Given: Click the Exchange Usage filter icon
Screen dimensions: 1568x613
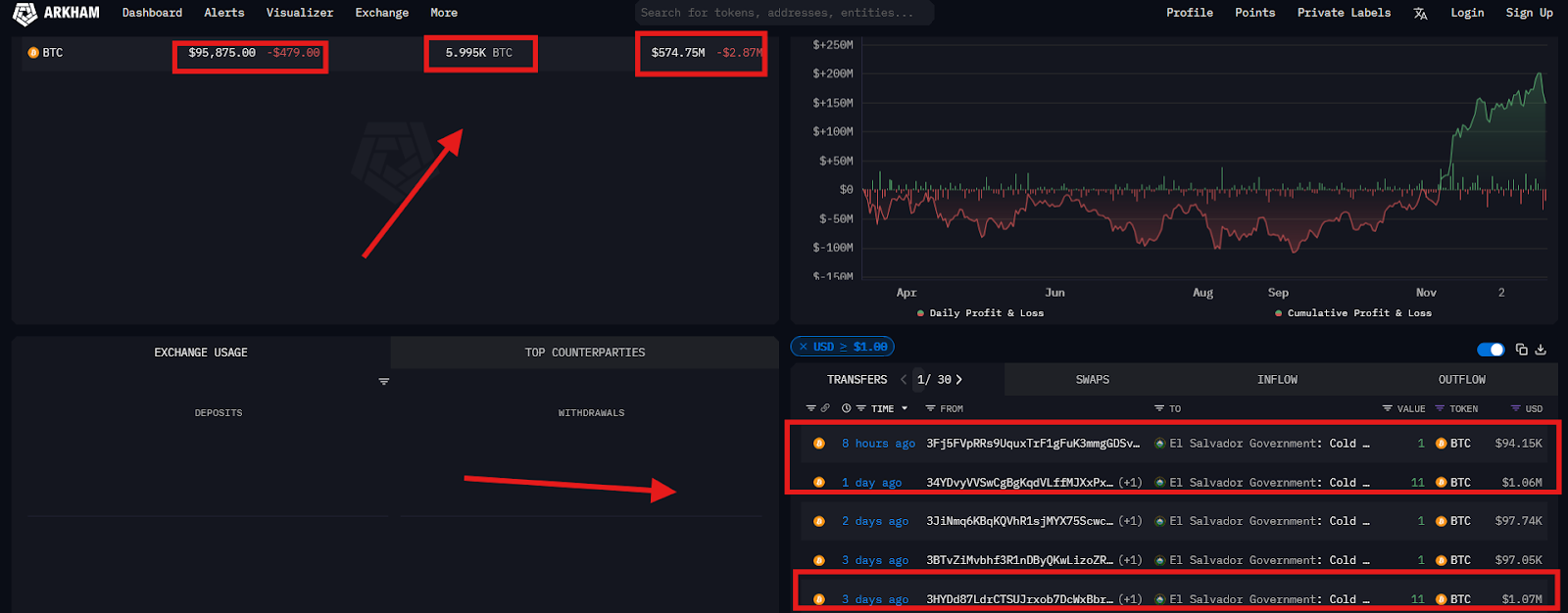Looking at the screenshot, I should pos(384,381).
